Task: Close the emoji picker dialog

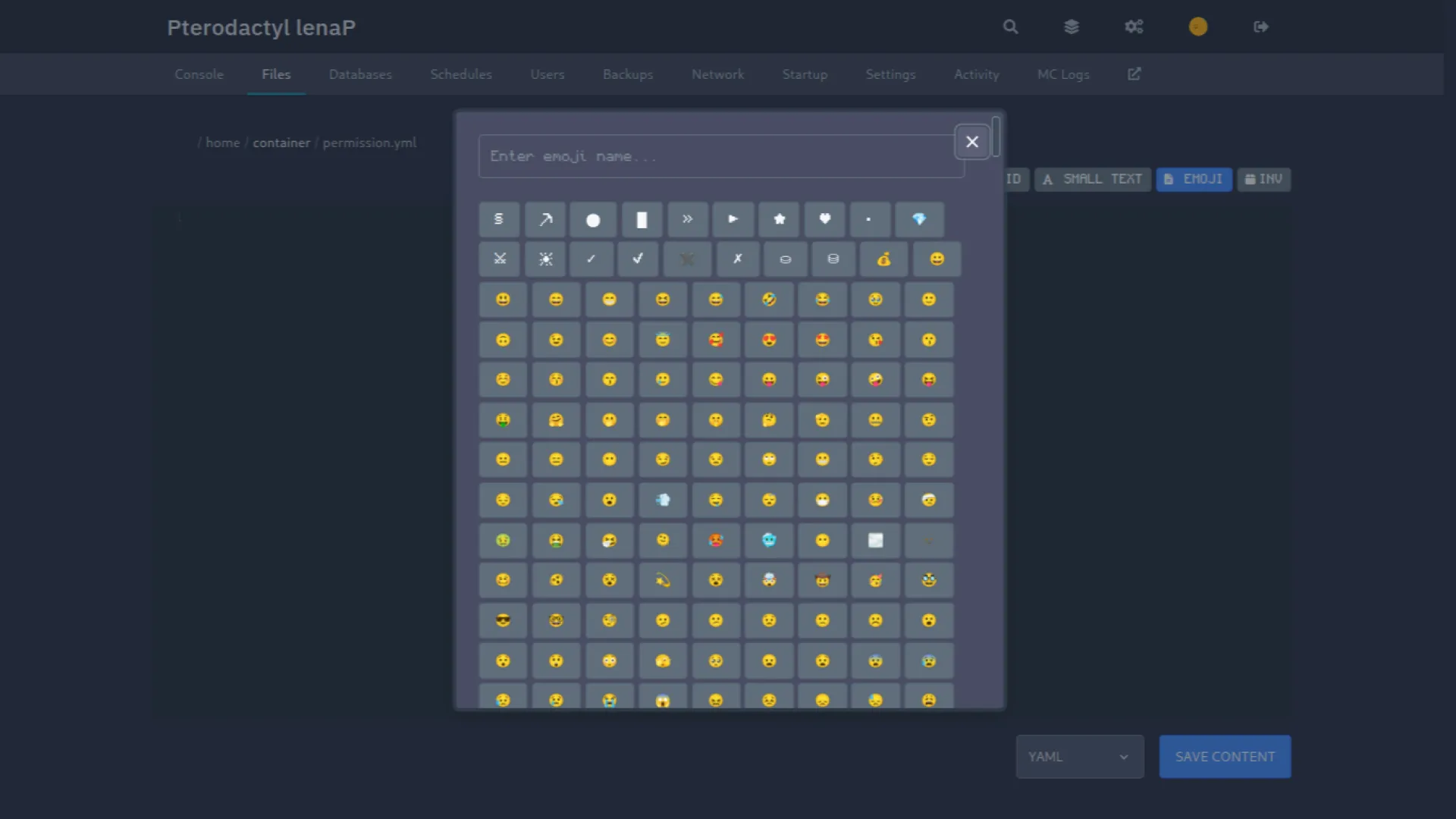Action: (x=971, y=143)
